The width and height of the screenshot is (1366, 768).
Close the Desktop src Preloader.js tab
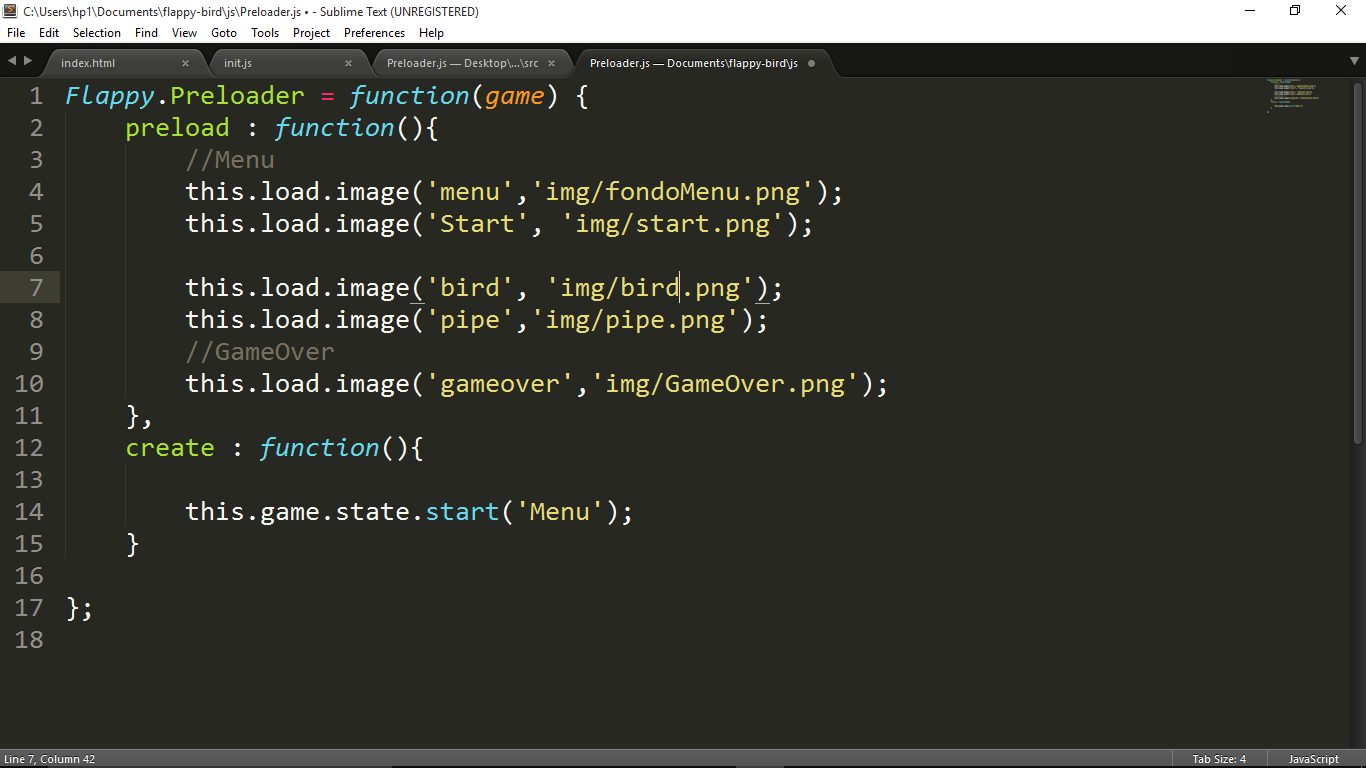[553, 63]
